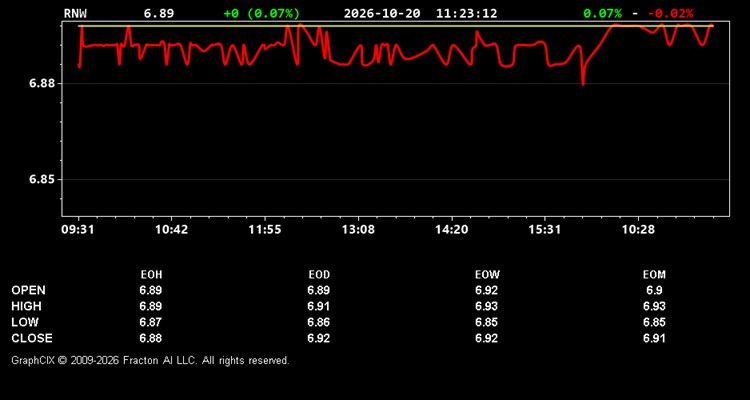Click the sharp dip in the red price line
The width and height of the screenshot is (750, 400).
point(583,84)
